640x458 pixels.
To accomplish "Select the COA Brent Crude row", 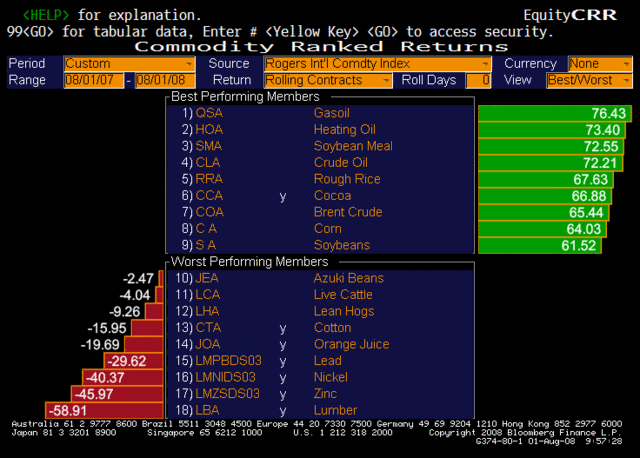I will point(320,212).
